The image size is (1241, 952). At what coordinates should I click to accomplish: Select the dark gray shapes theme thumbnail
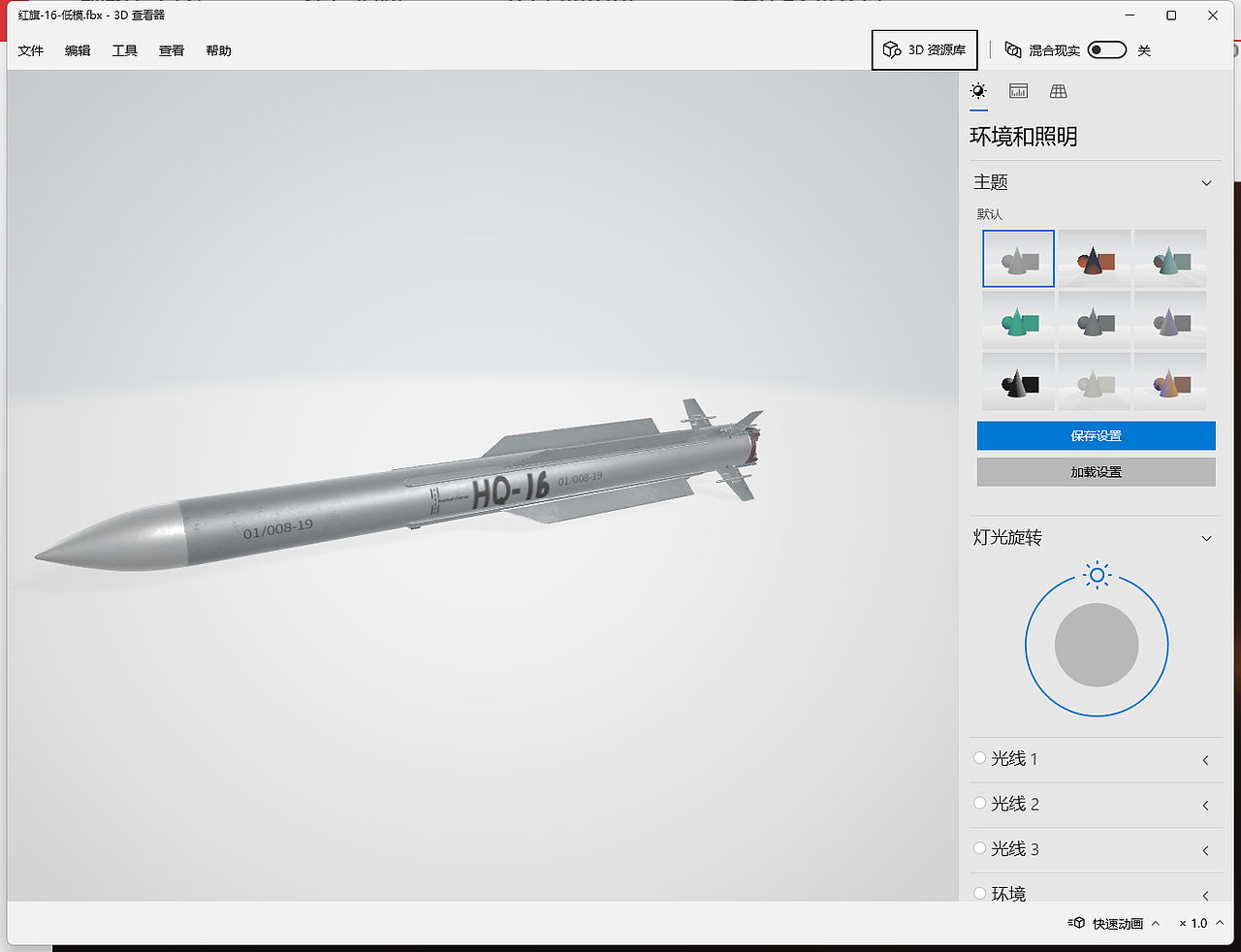tap(1095, 320)
